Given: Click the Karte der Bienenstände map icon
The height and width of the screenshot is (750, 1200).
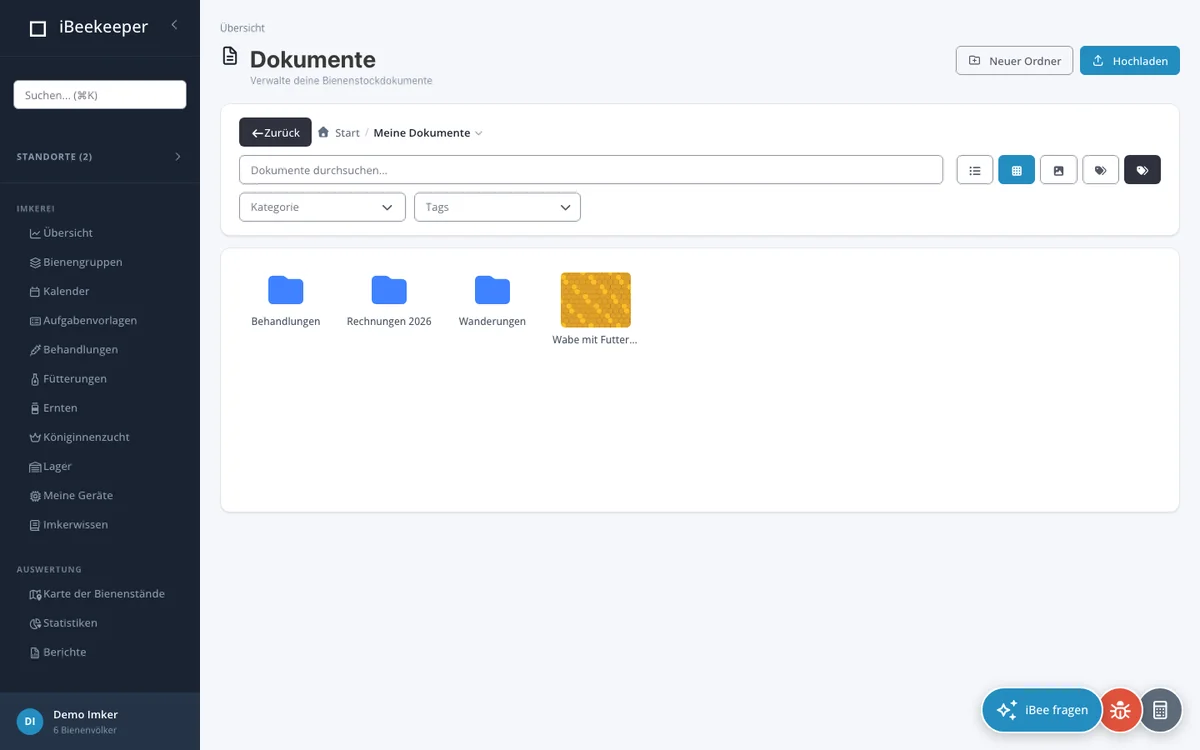Looking at the screenshot, I should [x=35, y=595].
